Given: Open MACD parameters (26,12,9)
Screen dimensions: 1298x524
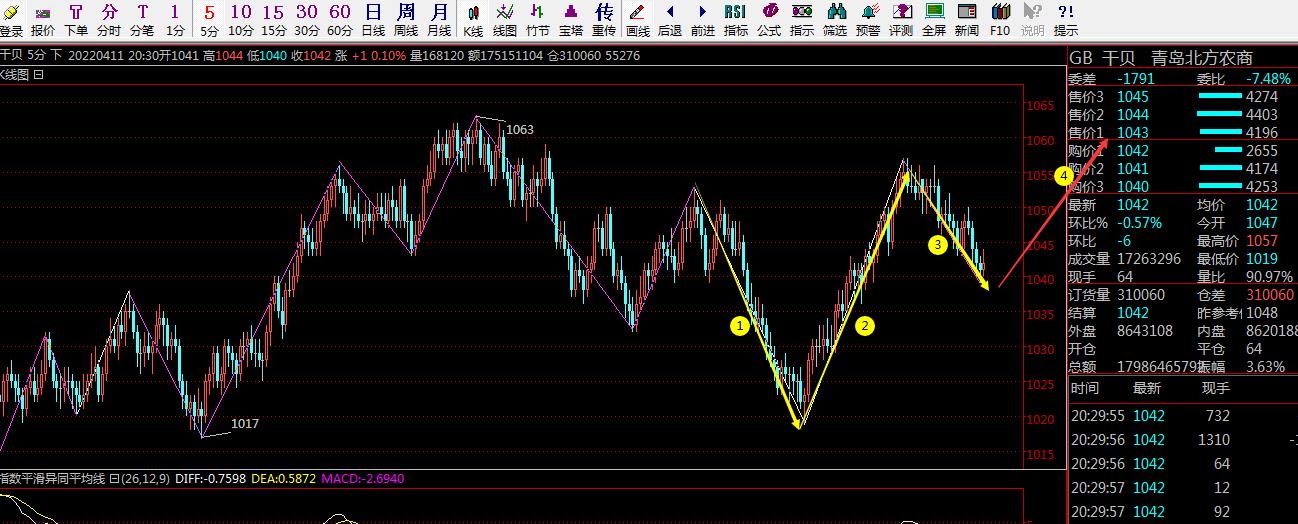Looking at the screenshot, I should click(x=146, y=479).
